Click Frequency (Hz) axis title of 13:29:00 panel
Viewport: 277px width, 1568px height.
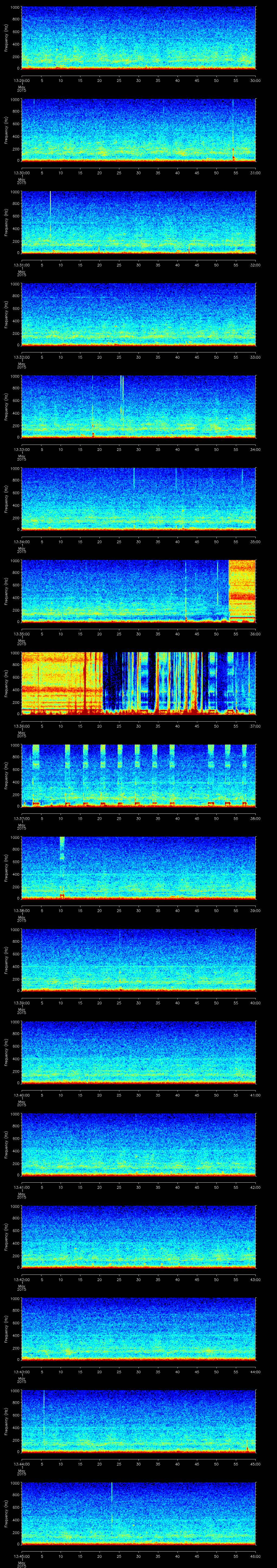click(6, 38)
